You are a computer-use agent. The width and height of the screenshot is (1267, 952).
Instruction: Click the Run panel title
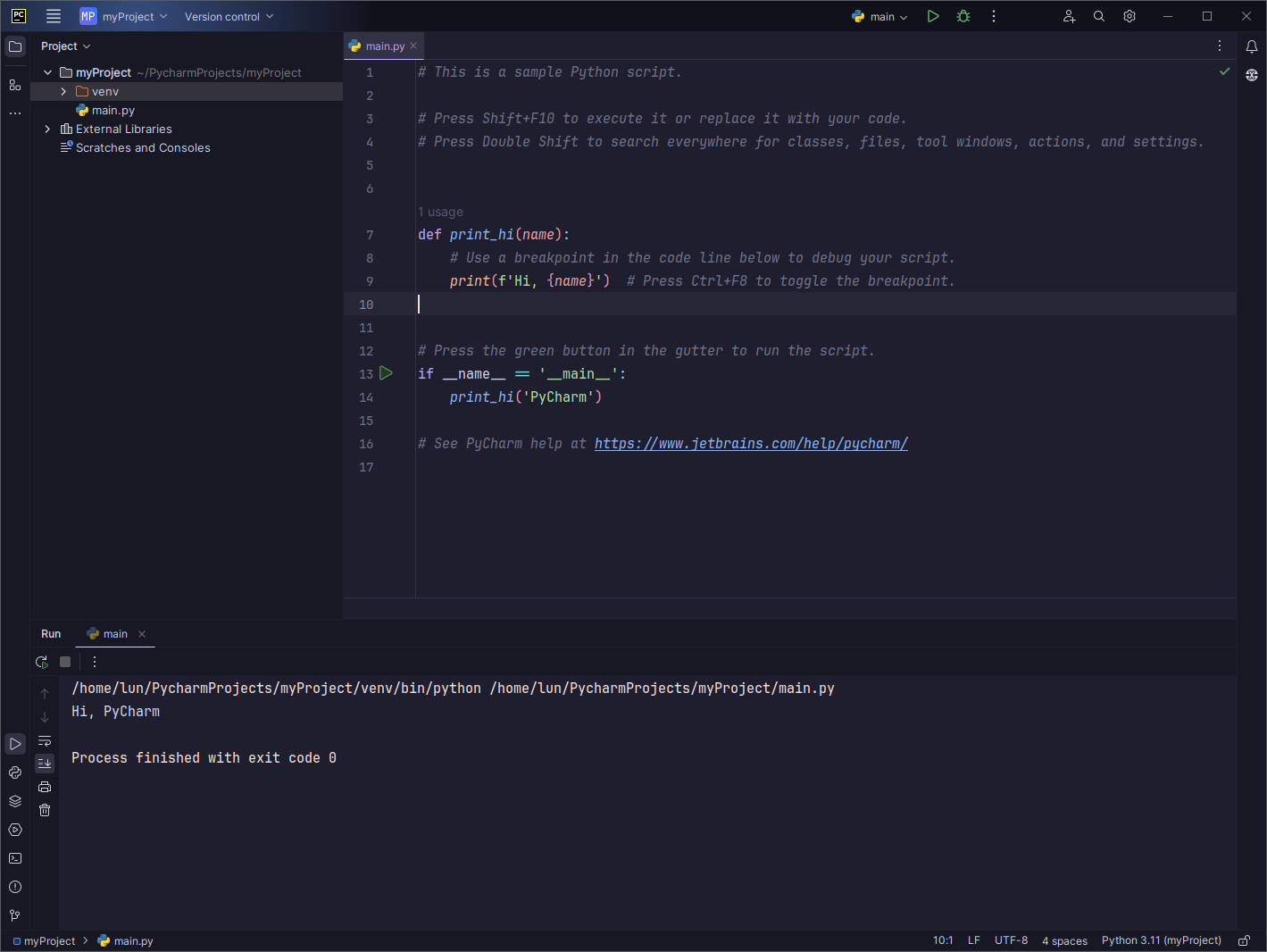click(51, 633)
